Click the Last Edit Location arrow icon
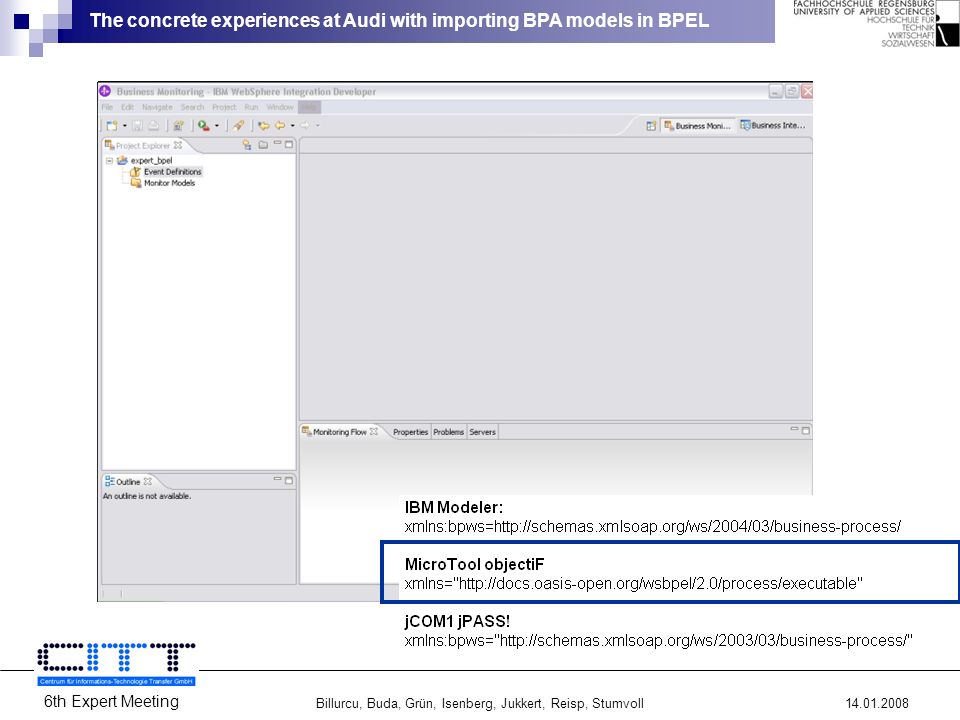 [x=264, y=126]
